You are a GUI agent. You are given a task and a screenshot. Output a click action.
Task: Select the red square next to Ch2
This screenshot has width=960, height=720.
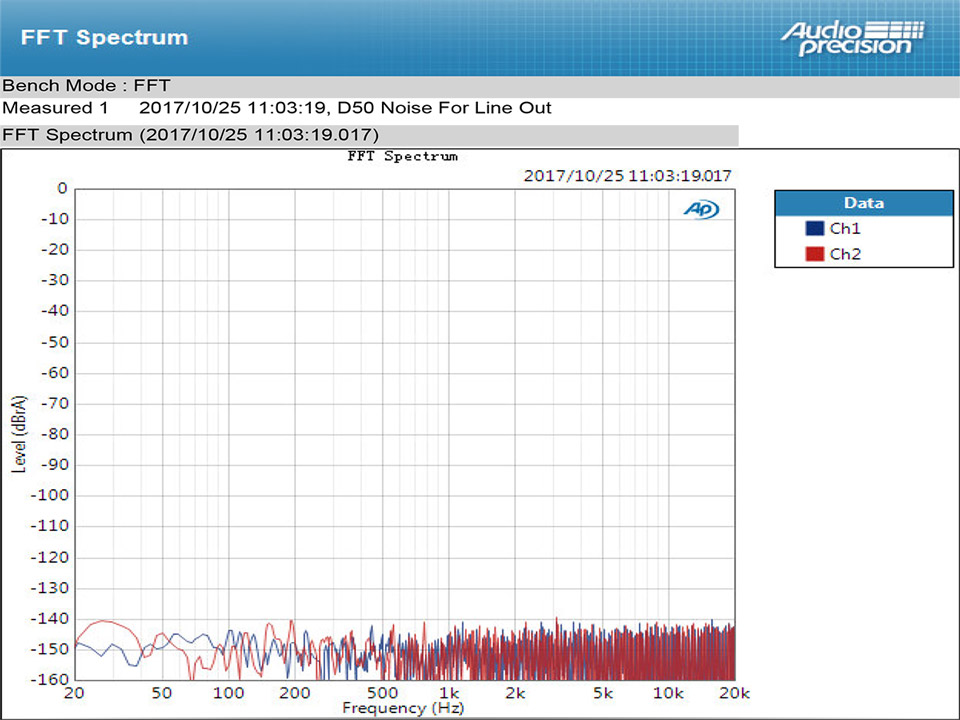tap(818, 254)
